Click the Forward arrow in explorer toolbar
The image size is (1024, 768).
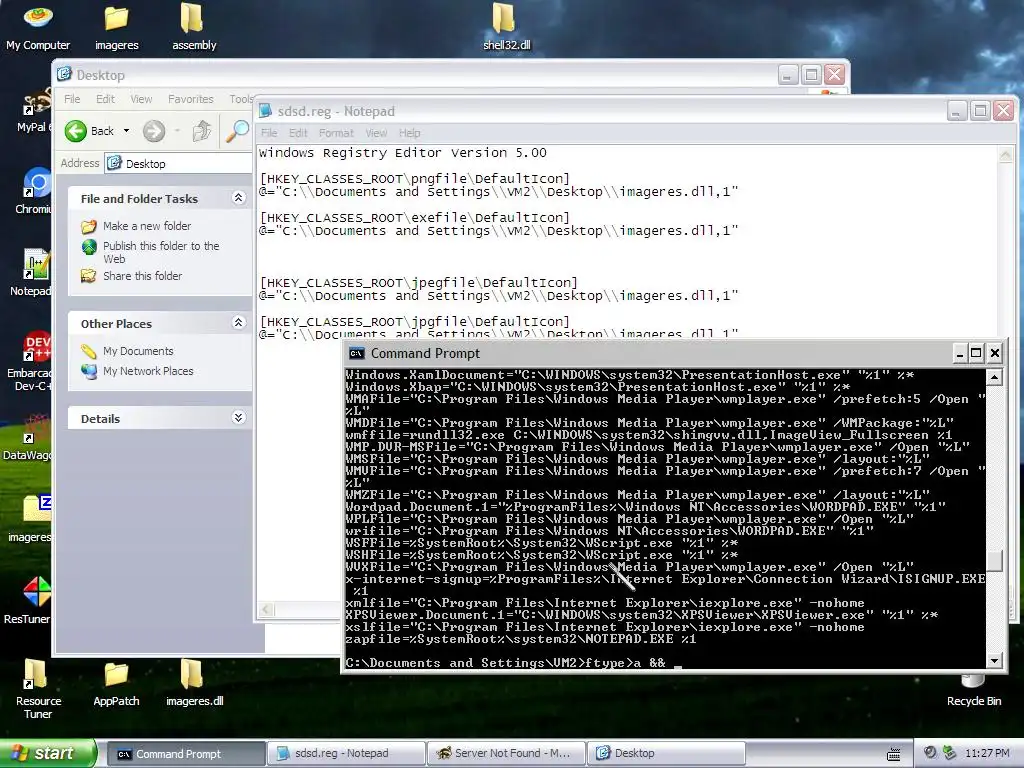pos(154,131)
